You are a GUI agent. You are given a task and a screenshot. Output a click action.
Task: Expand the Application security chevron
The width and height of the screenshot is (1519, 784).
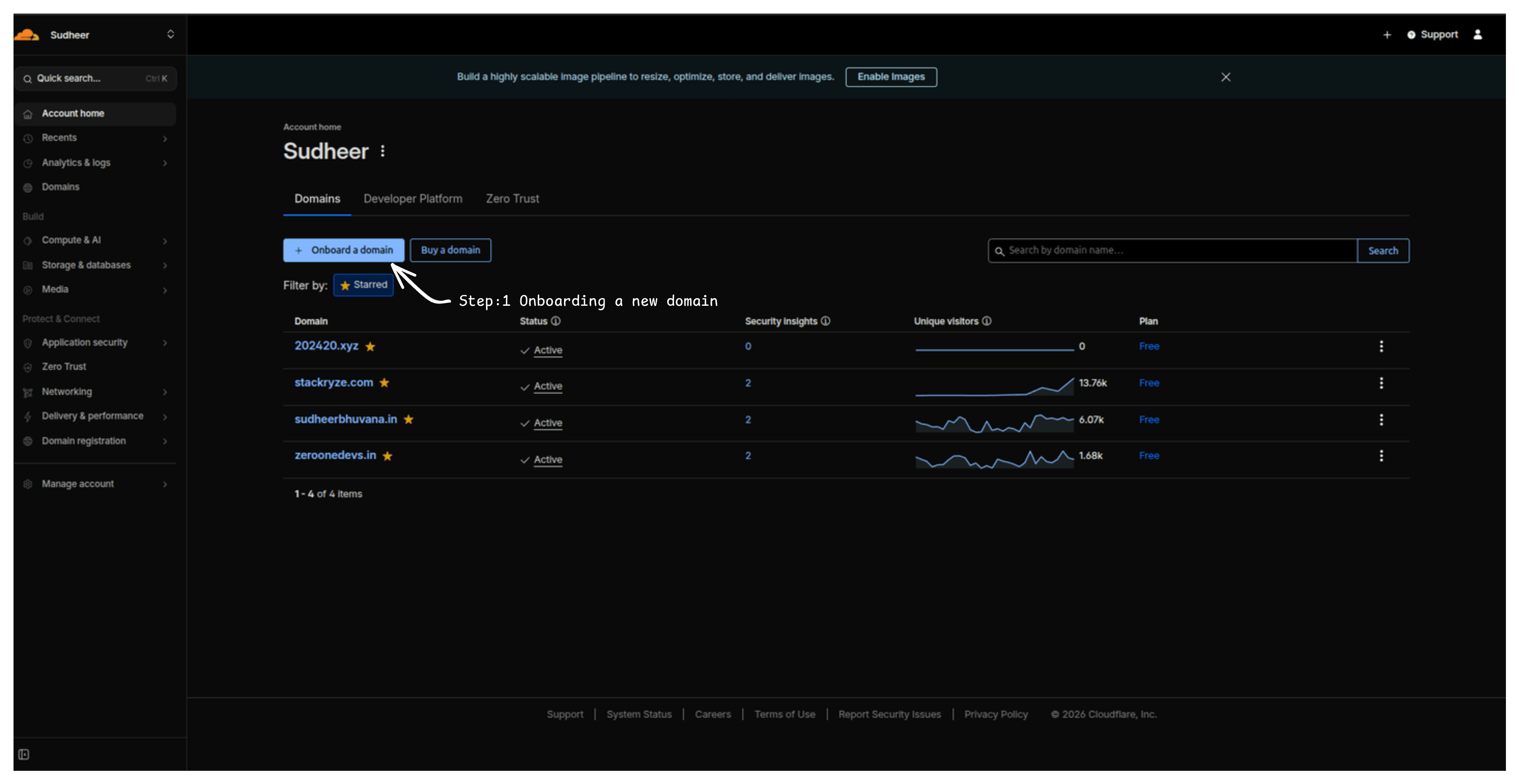coord(165,343)
